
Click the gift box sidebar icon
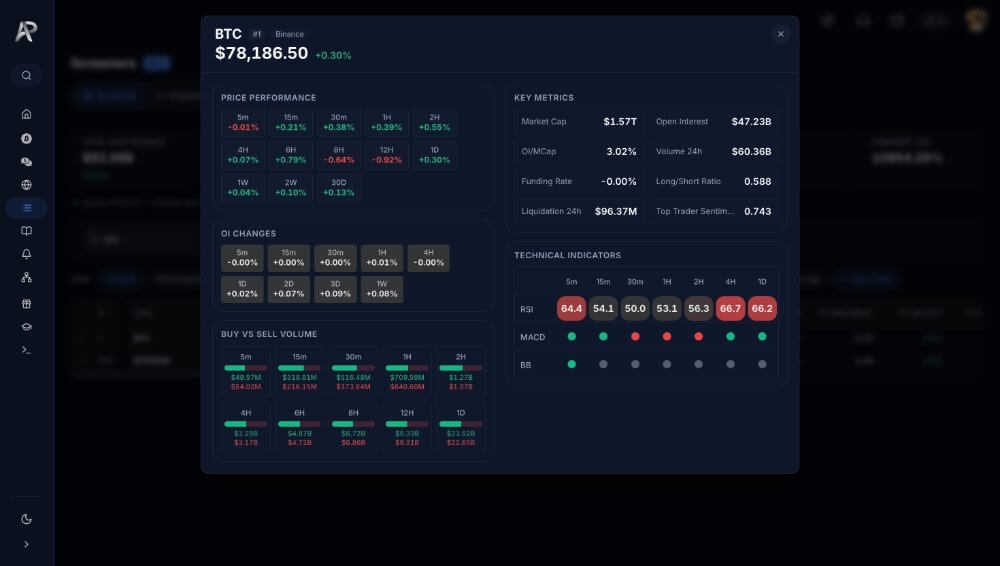26,304
